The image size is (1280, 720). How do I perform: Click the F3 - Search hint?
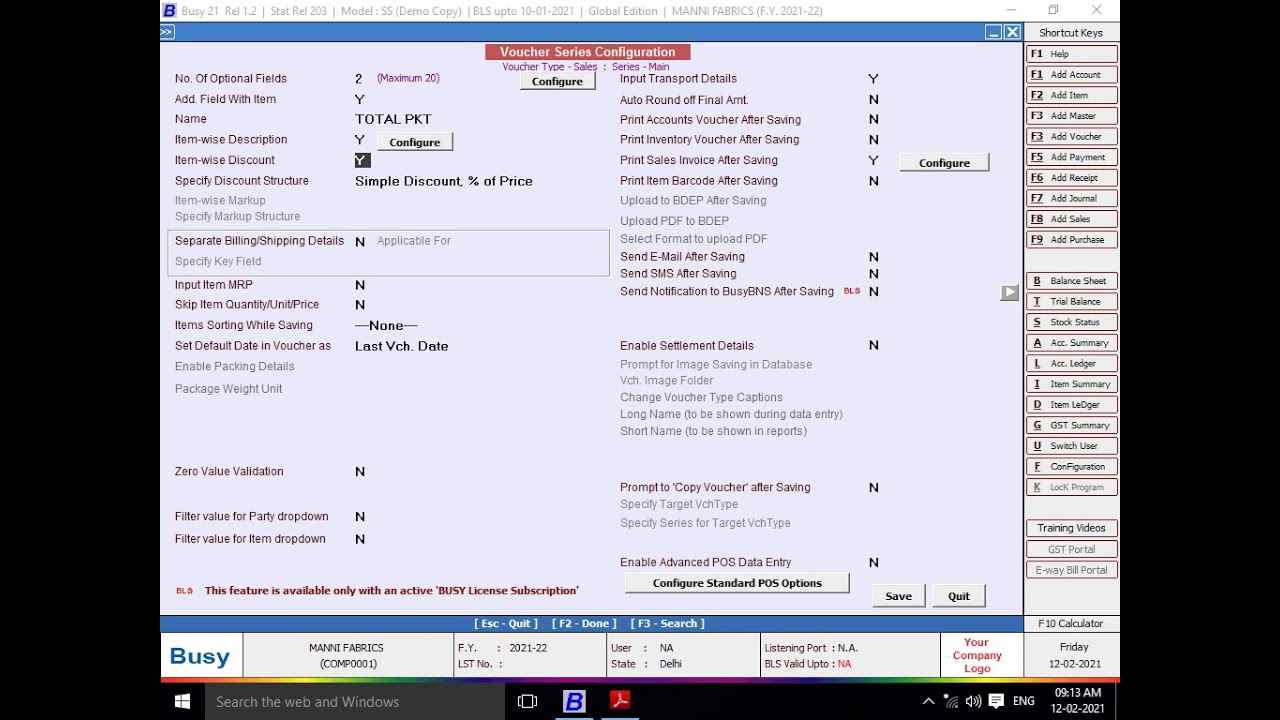pyautogui.click(x=668, y=623)
